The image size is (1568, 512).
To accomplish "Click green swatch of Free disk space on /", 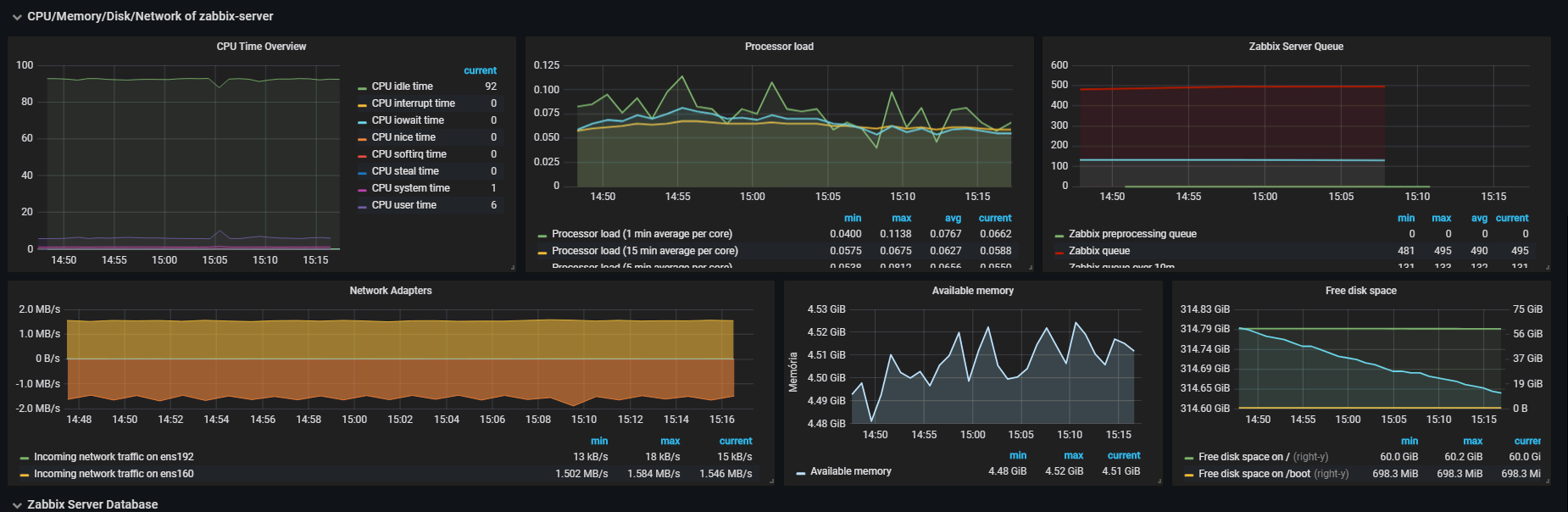I will [1189, 458].
